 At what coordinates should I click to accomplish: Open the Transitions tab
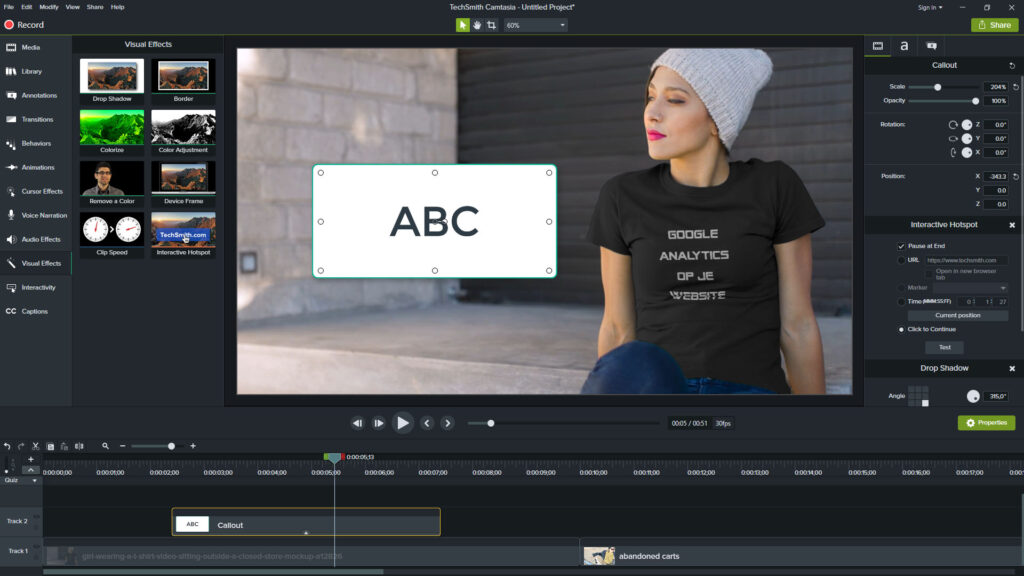(35, 120)
